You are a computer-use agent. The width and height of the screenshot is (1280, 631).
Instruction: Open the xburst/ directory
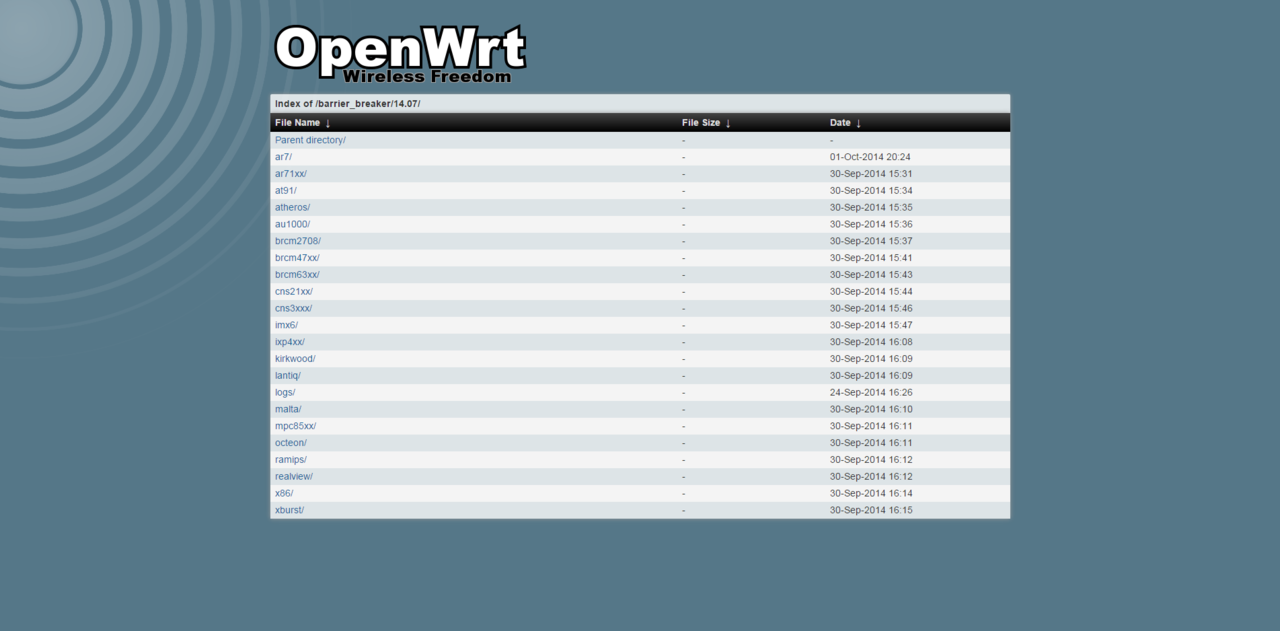289,510
